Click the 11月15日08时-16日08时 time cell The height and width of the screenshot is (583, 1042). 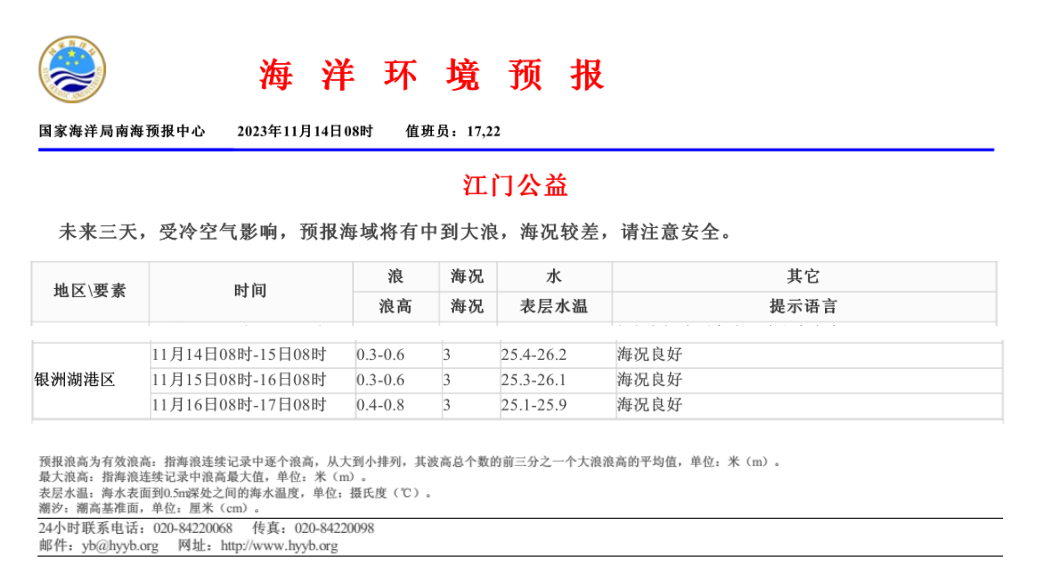pyautogui.click(x=239, y=380)
